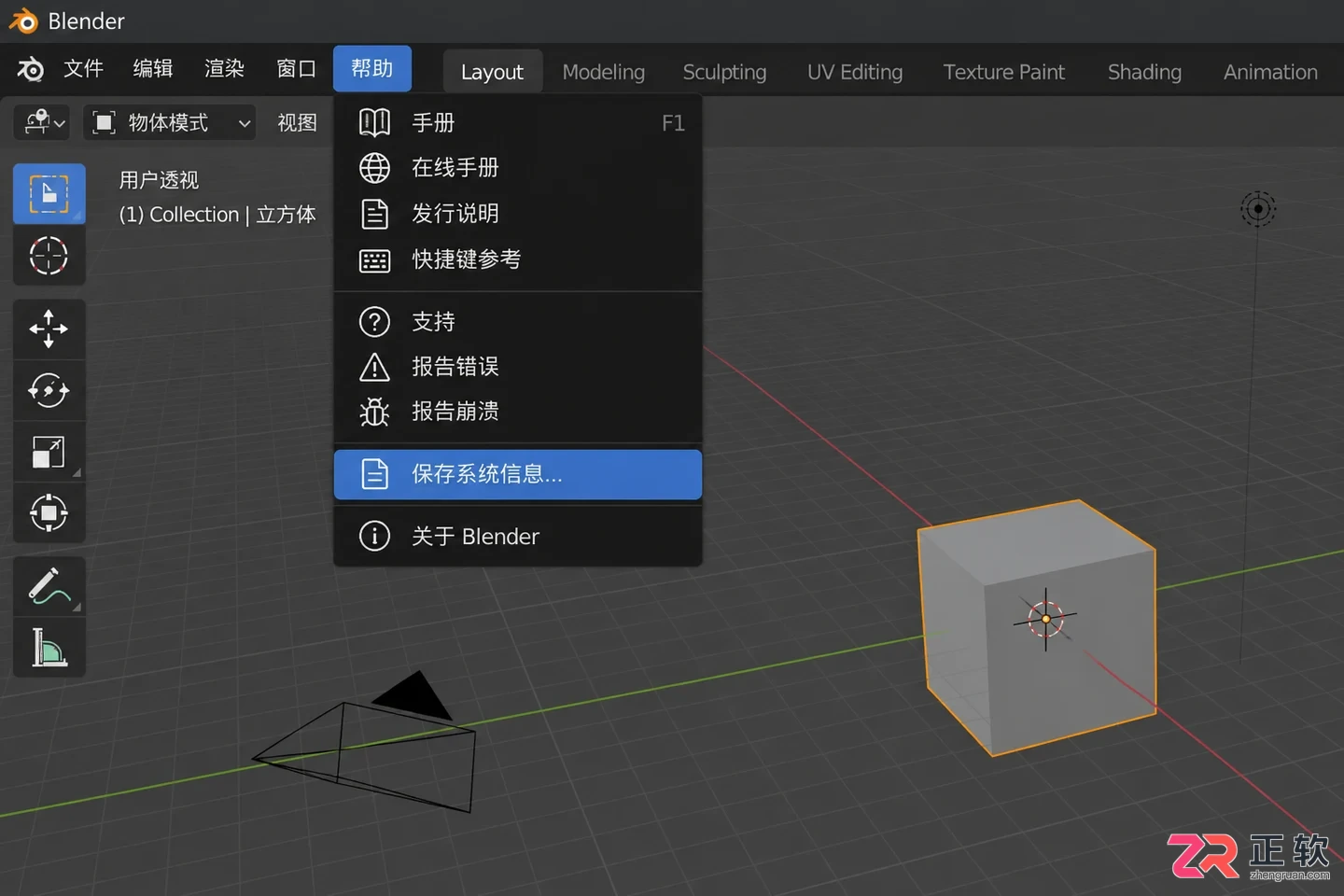The width and height of the screenshot is (1344, 896).
Task: Select the Transform tool
Action: 49,512
